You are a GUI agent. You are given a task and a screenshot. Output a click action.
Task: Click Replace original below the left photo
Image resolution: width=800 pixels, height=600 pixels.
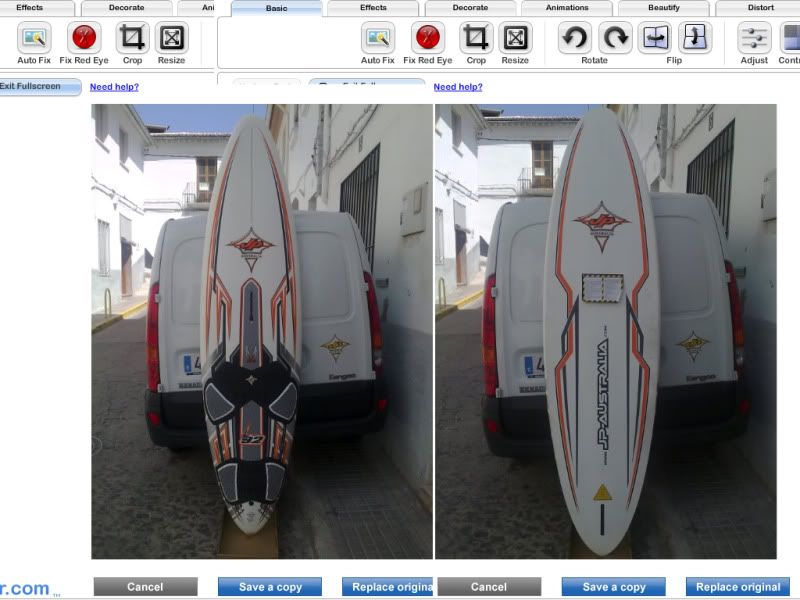pos(388,587)
